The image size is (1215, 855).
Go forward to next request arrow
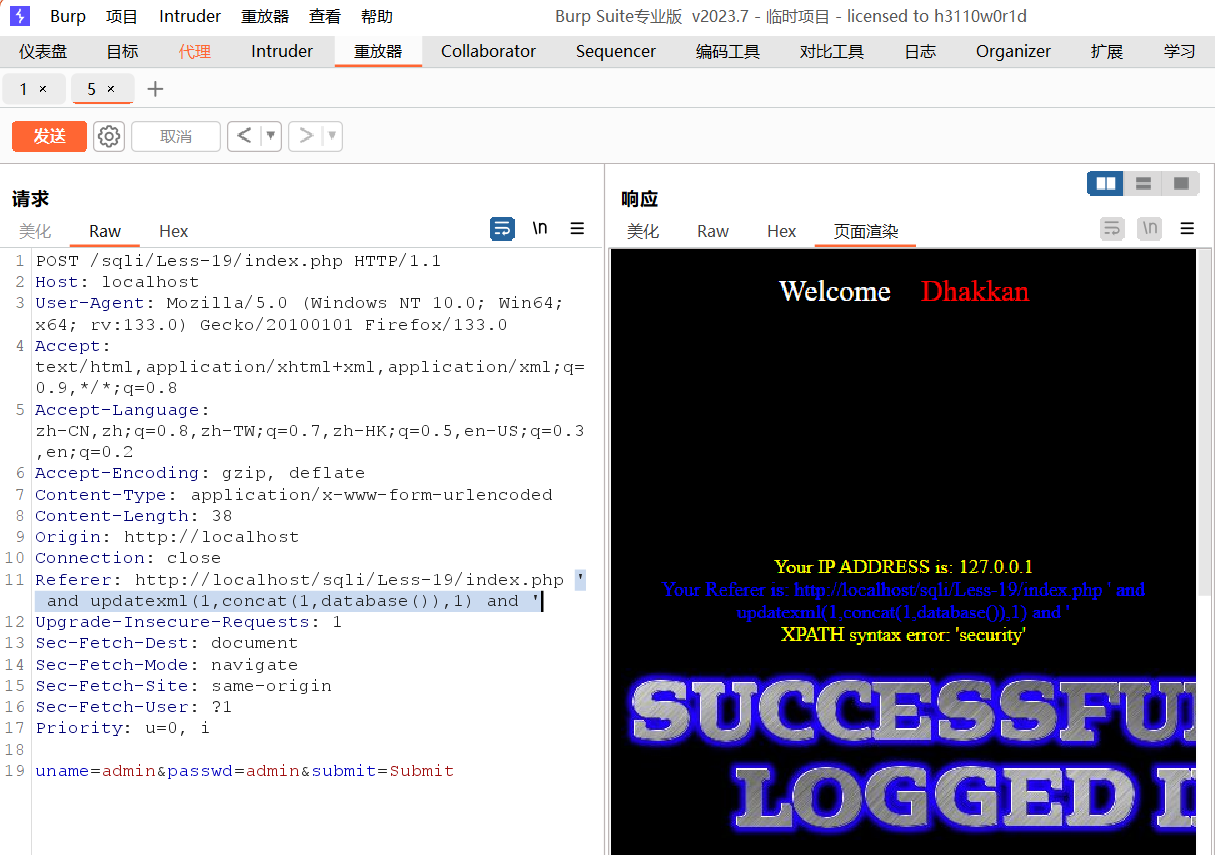(306, 136)
